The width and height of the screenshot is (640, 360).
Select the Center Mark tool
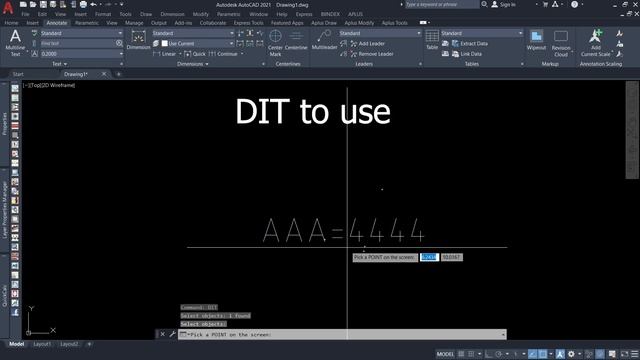click(276, 43)
